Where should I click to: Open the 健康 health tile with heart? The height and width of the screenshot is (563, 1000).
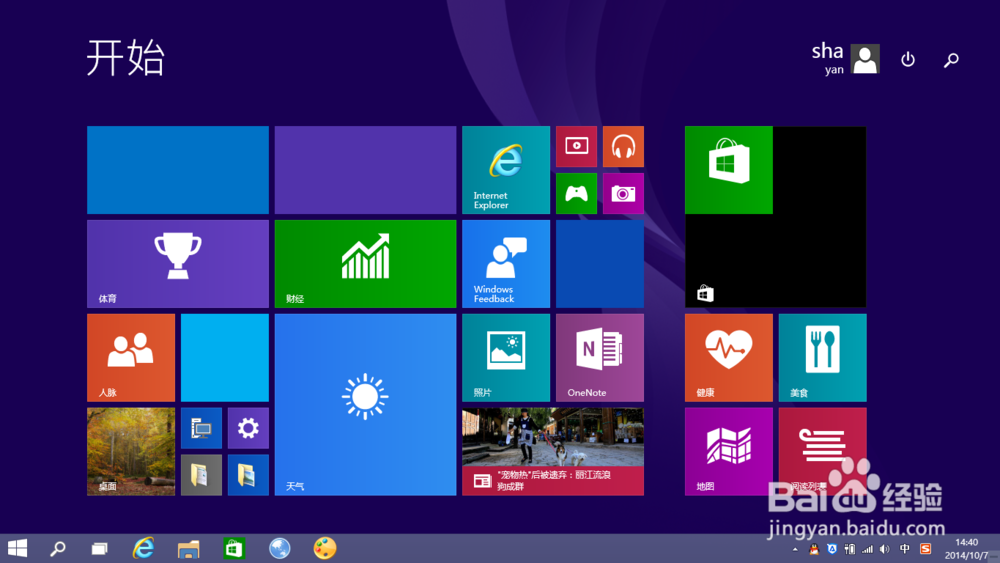click(x=728, y=358)
